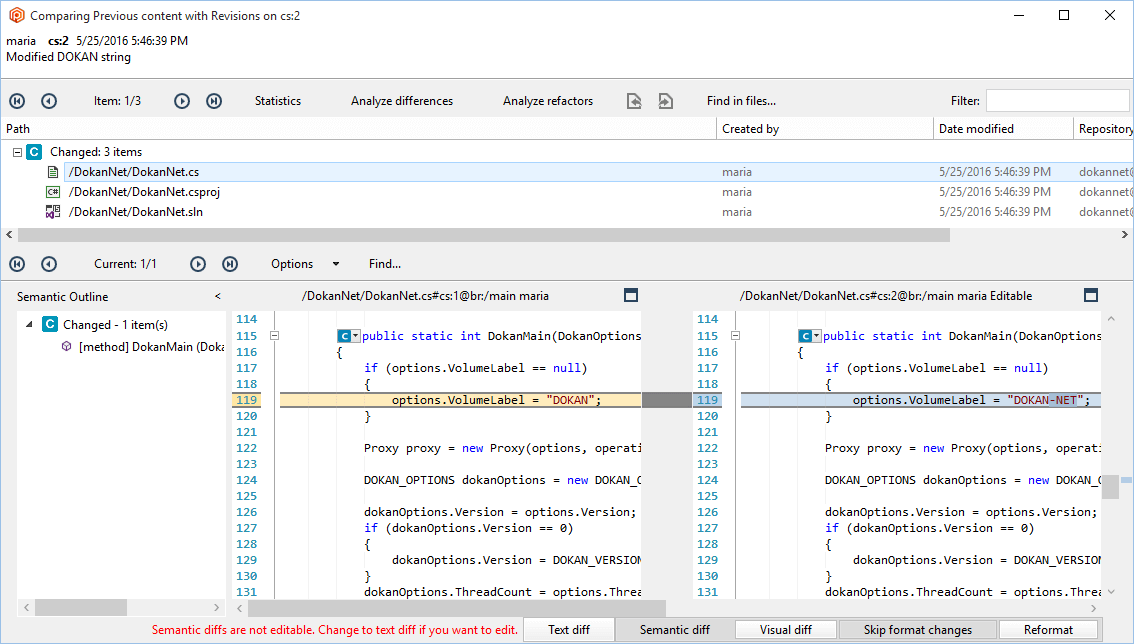Click the export icon next to Find in files
Viewport: 1134px width, 644px height.
click(665, 101)
